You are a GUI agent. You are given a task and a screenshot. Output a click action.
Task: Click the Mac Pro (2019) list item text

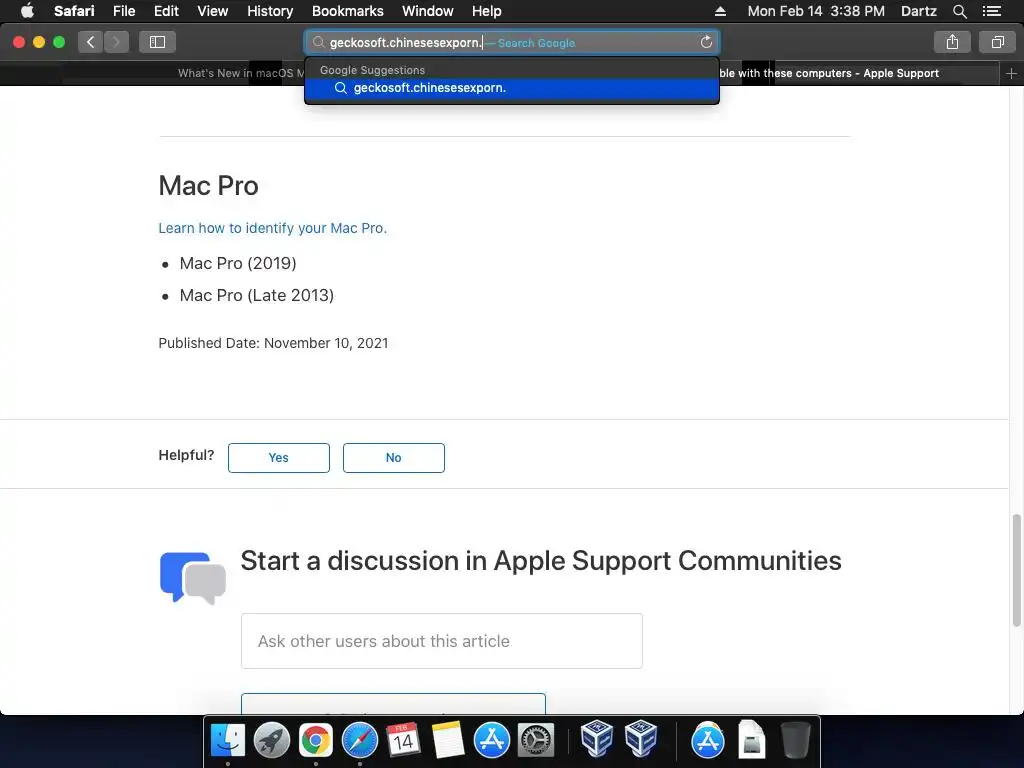(238, 263)
